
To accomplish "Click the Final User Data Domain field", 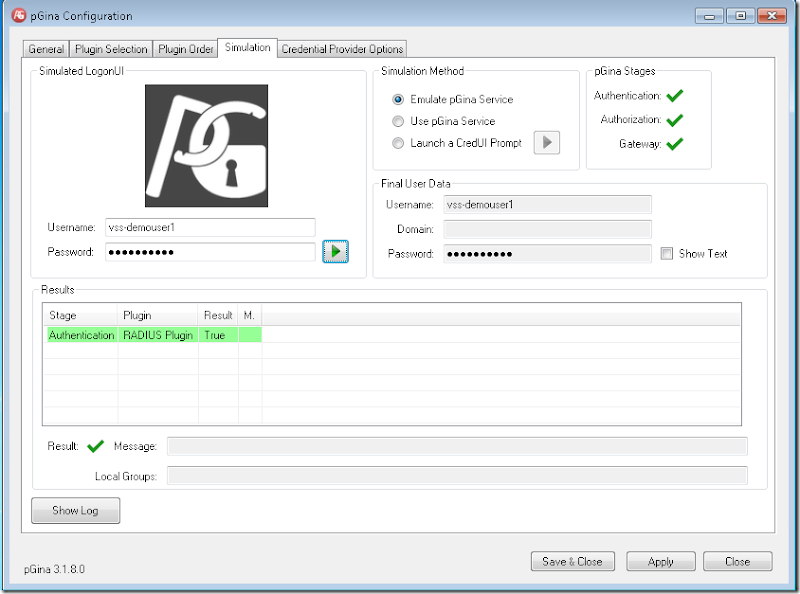I will [547, 229].
